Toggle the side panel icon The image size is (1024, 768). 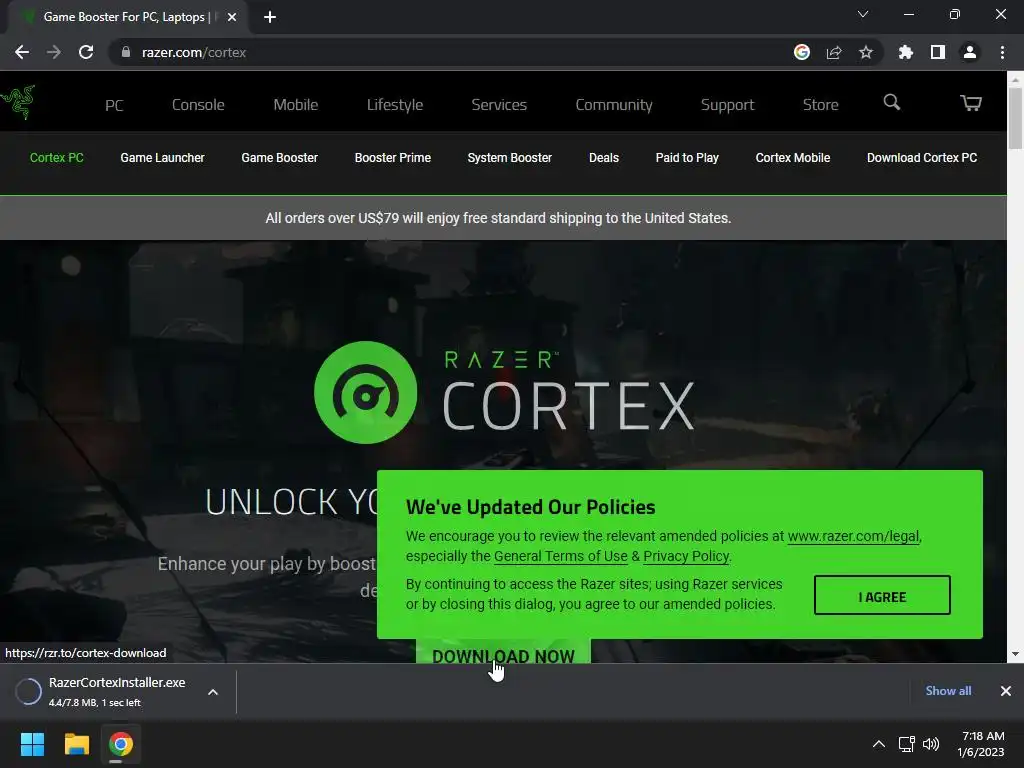[x=938, y=52]
